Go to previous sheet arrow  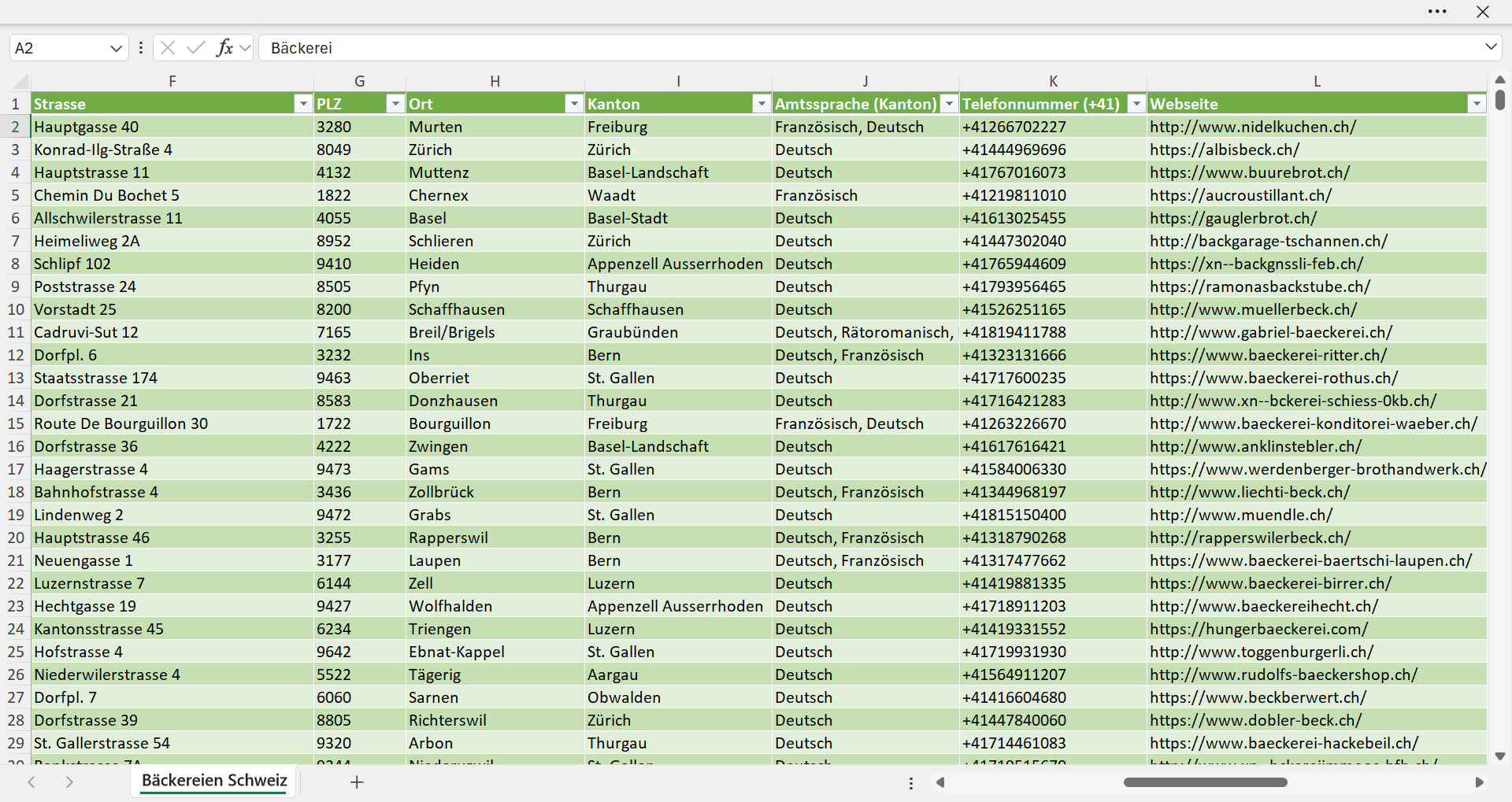31,782
